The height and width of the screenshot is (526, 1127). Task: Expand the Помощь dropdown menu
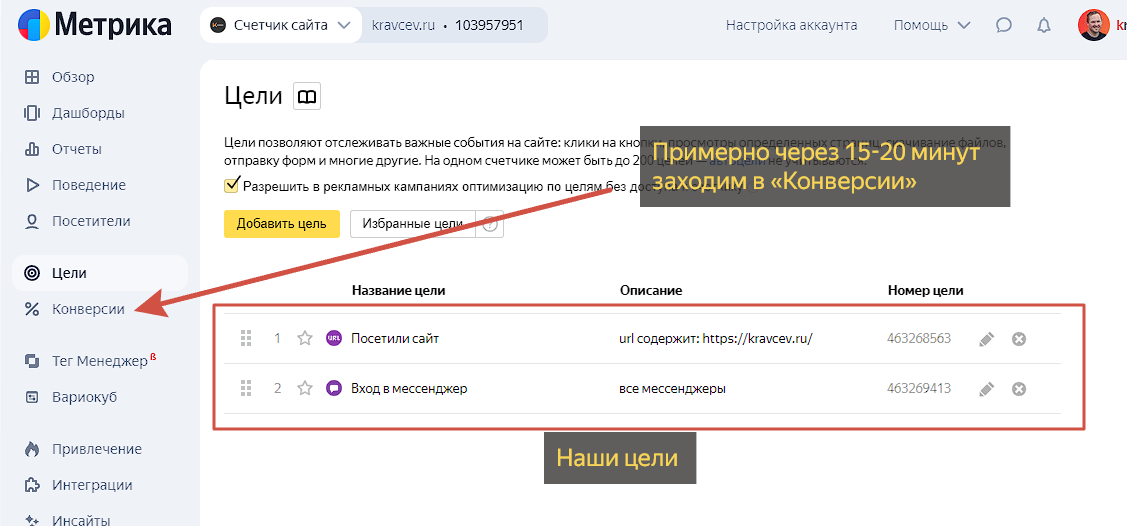932,25
